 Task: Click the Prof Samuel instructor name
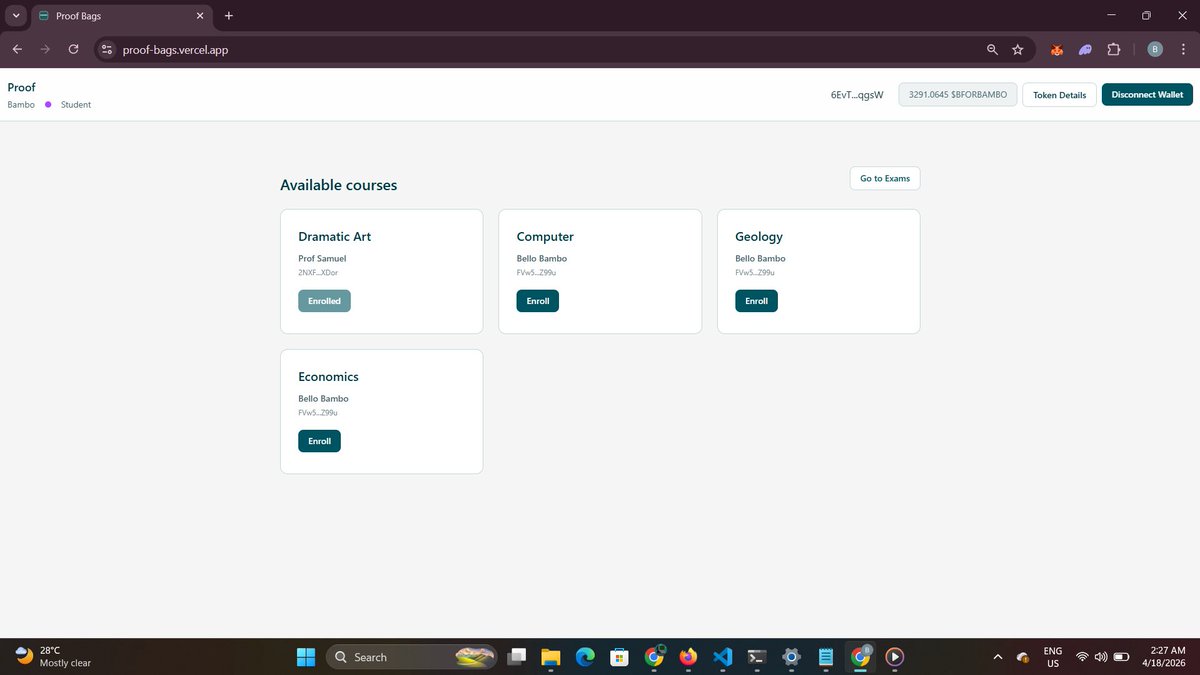pyautogui.click(x=322, y=258)
